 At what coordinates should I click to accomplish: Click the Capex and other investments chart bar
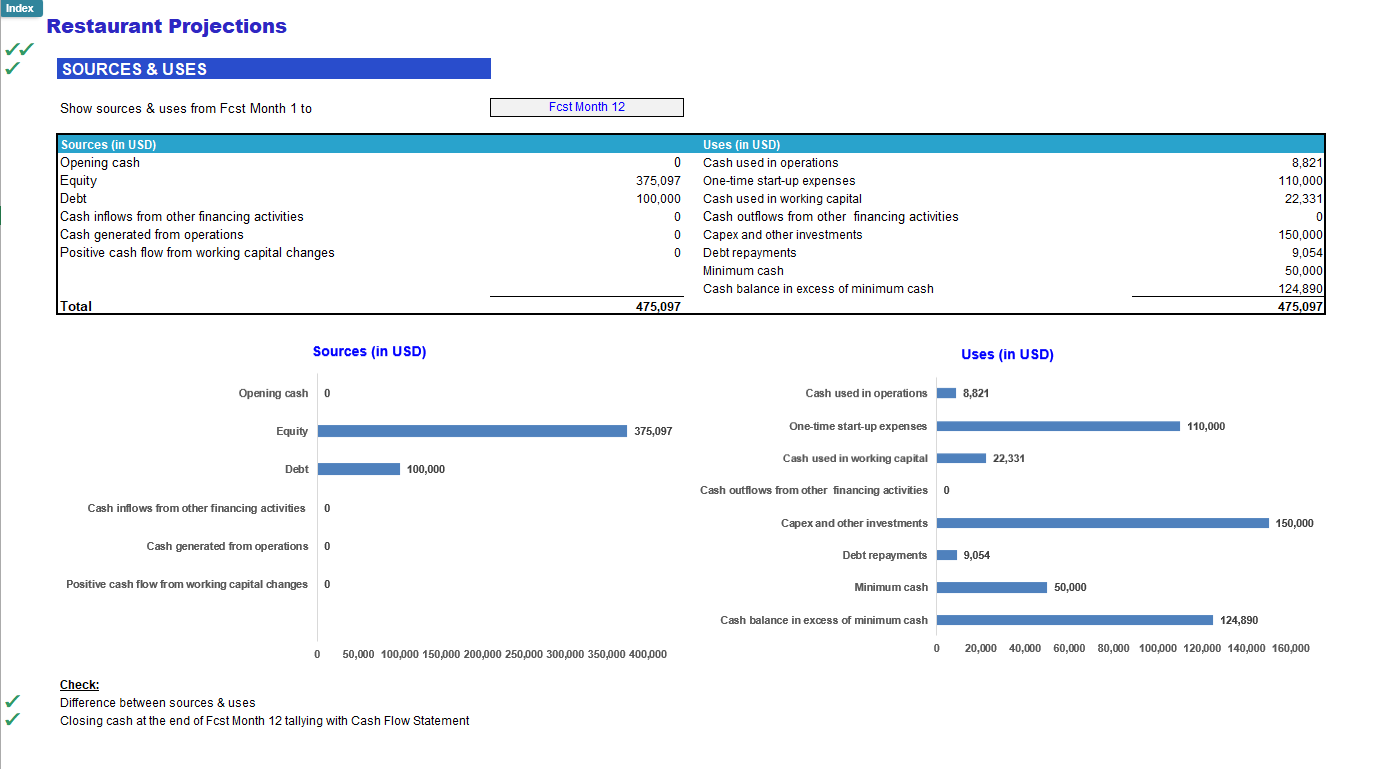tap(1103, 523)
